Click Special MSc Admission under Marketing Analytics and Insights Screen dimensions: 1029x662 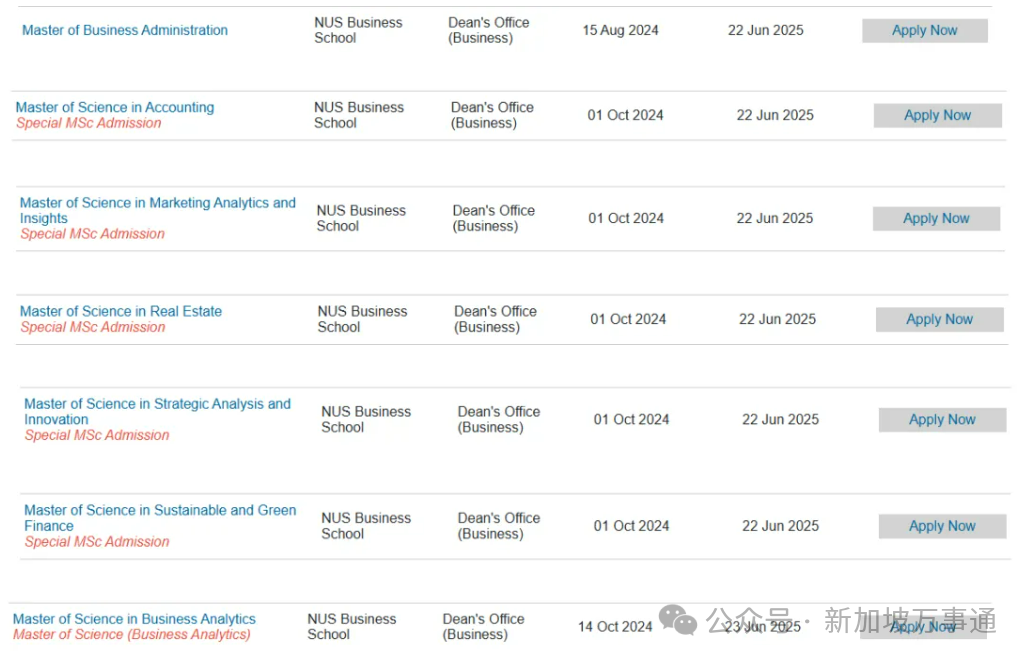coord(93,234)
